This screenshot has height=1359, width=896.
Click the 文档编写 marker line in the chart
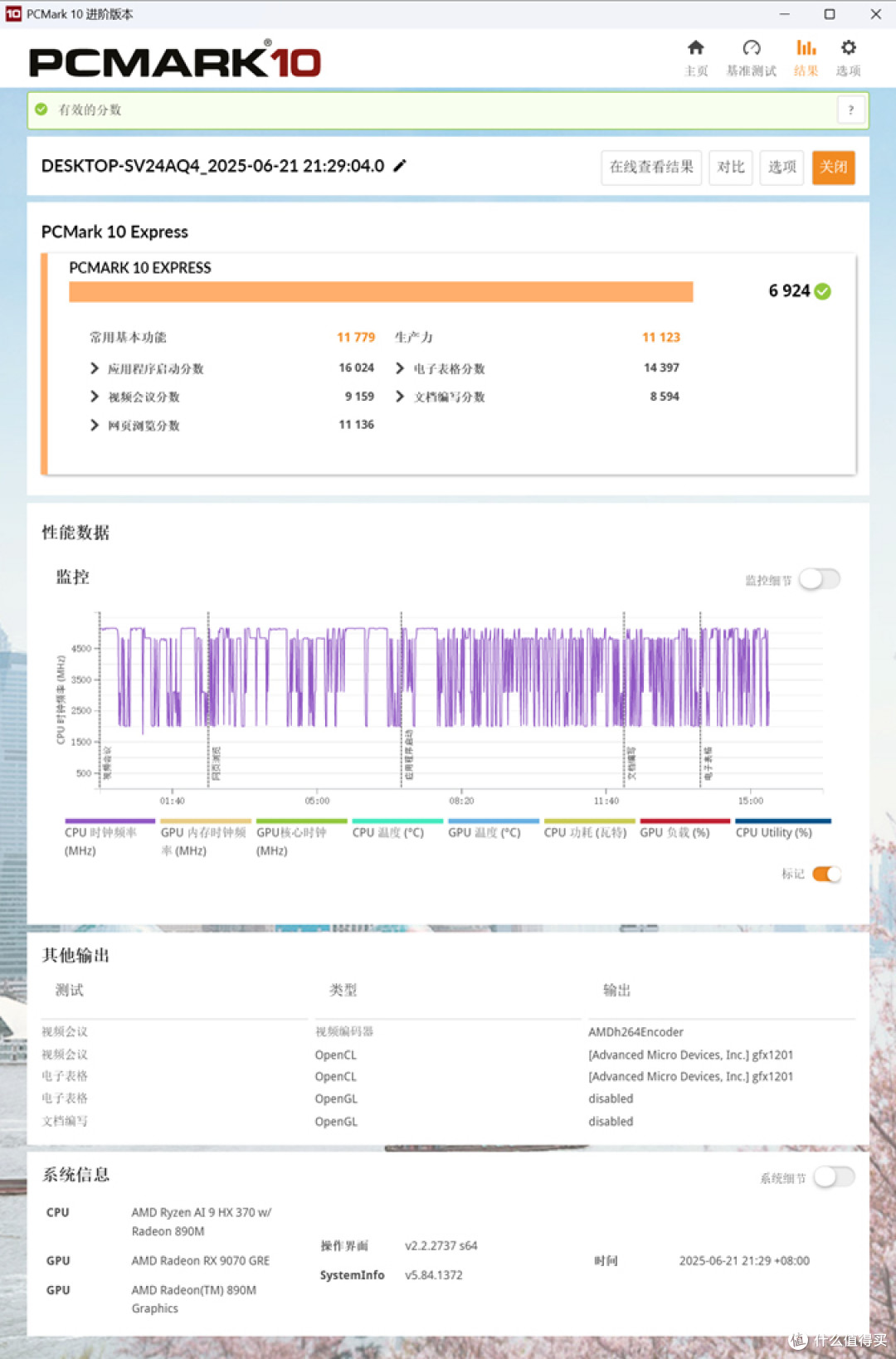[624, 699]
